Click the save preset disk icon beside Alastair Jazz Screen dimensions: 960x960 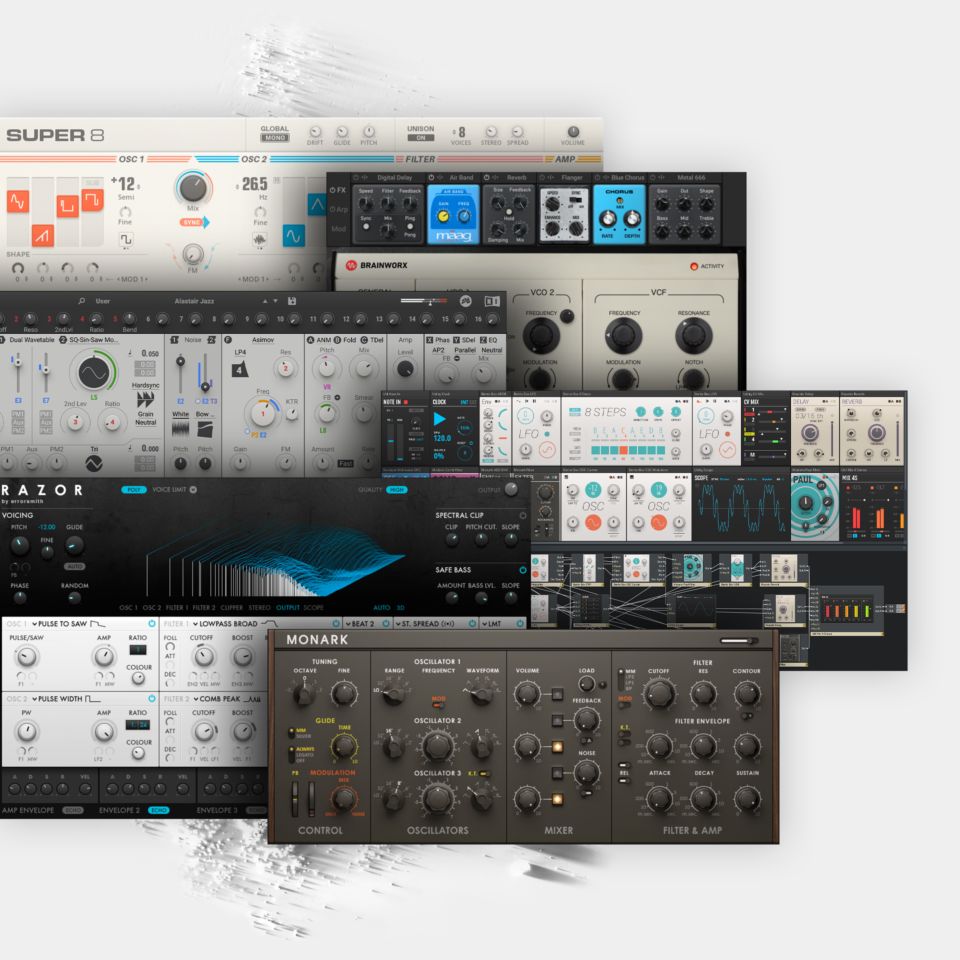pos(292,301)
